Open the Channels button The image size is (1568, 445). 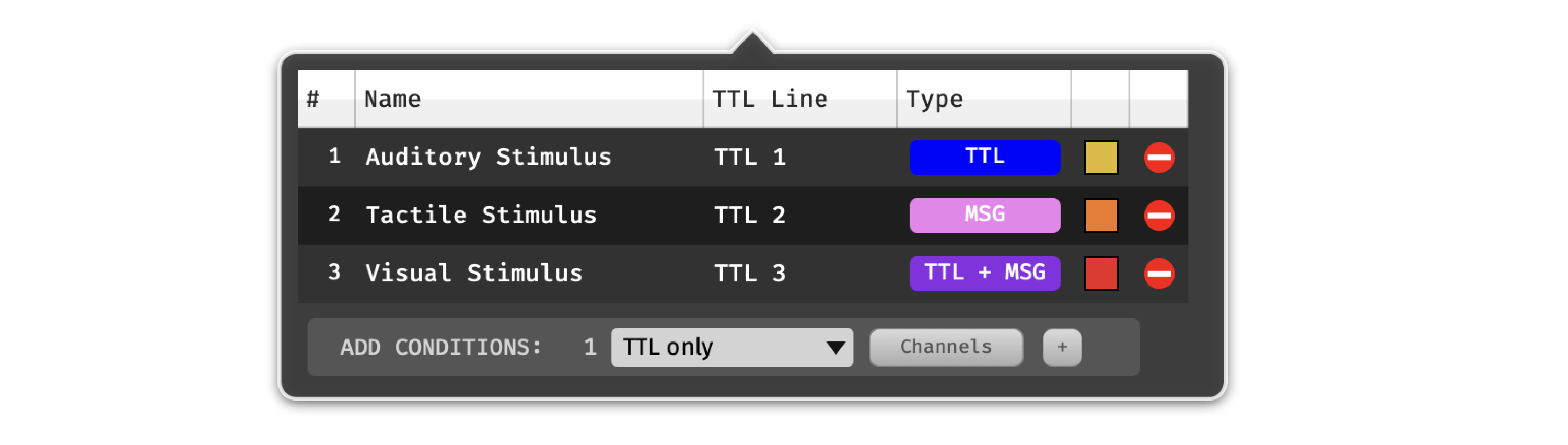coord(945,347)
